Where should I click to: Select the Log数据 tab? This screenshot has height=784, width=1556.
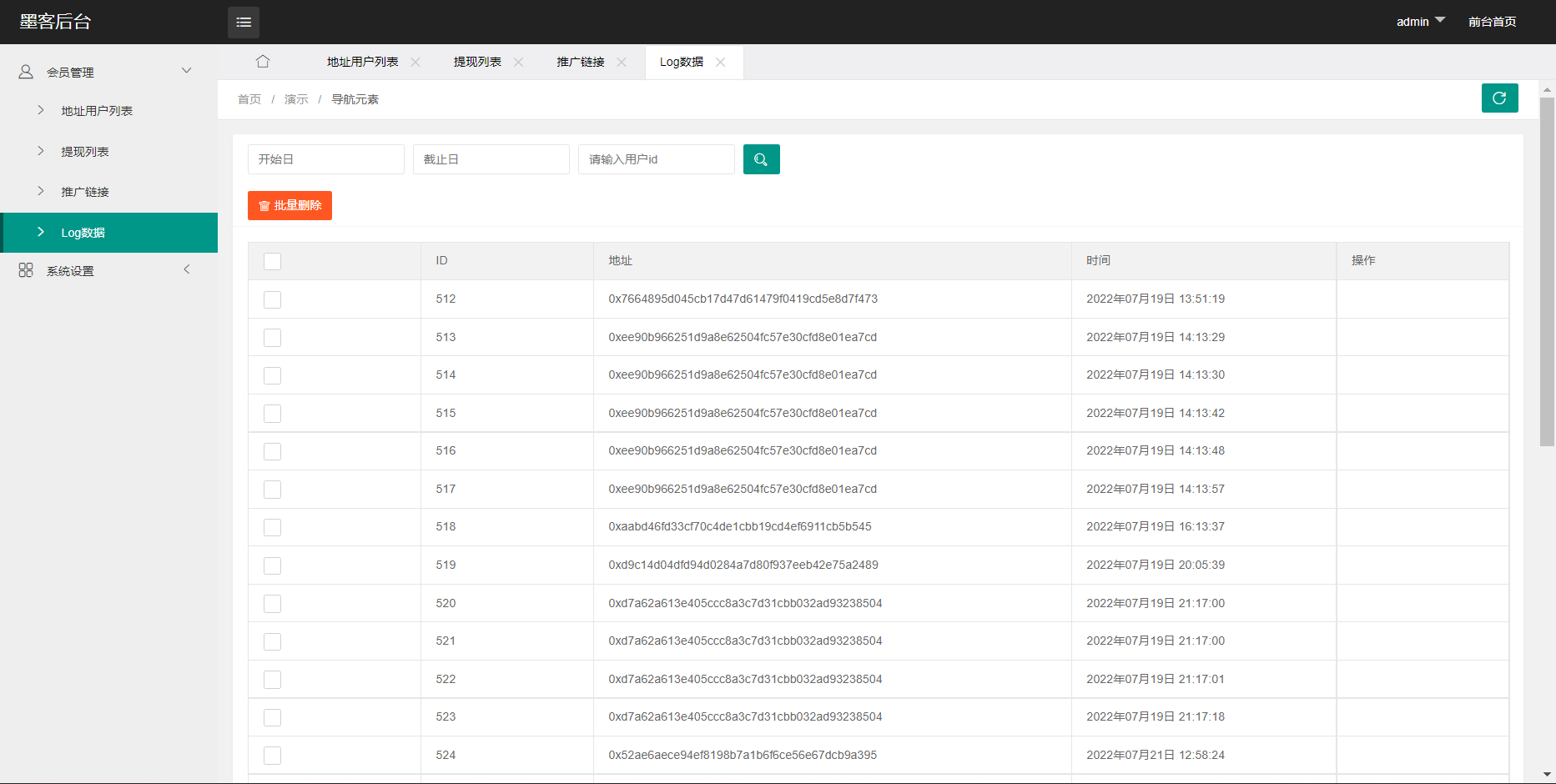tap(682, 63)
